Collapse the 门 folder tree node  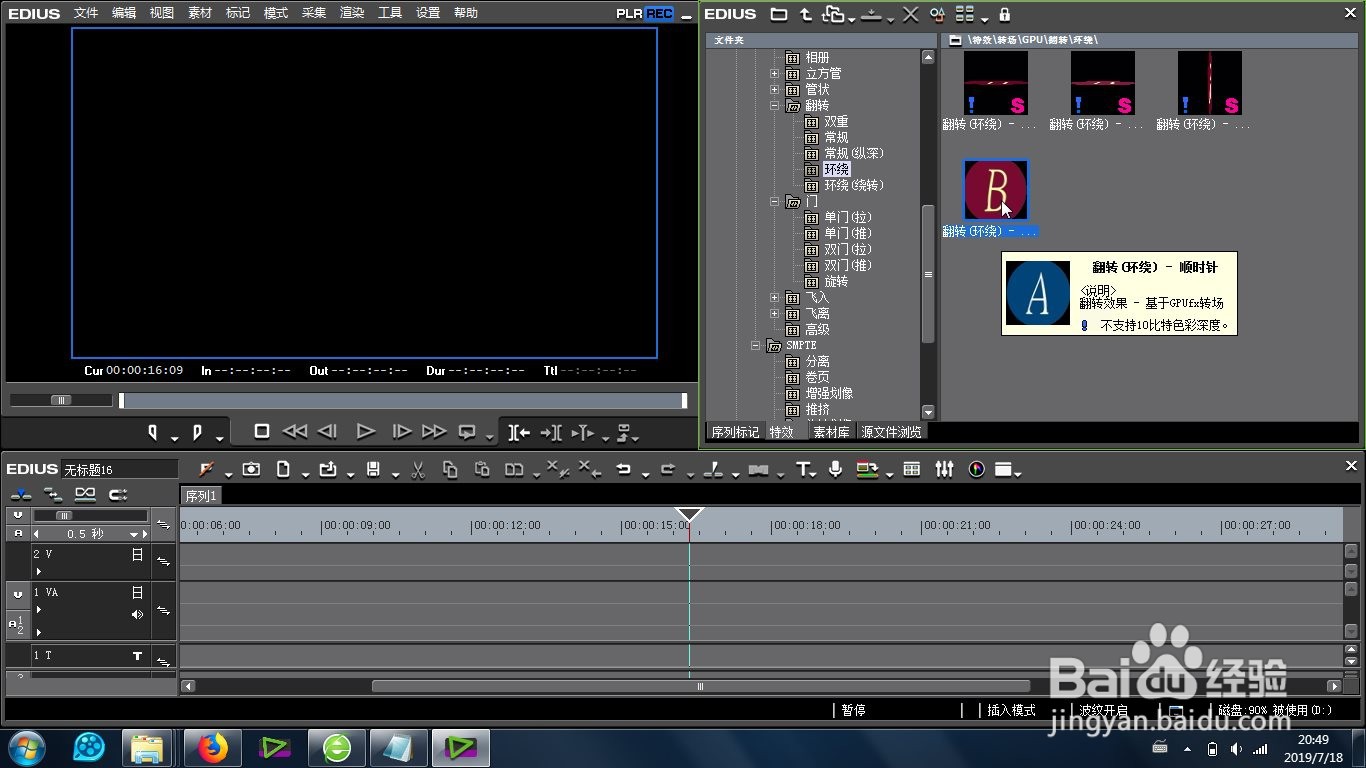774,202
